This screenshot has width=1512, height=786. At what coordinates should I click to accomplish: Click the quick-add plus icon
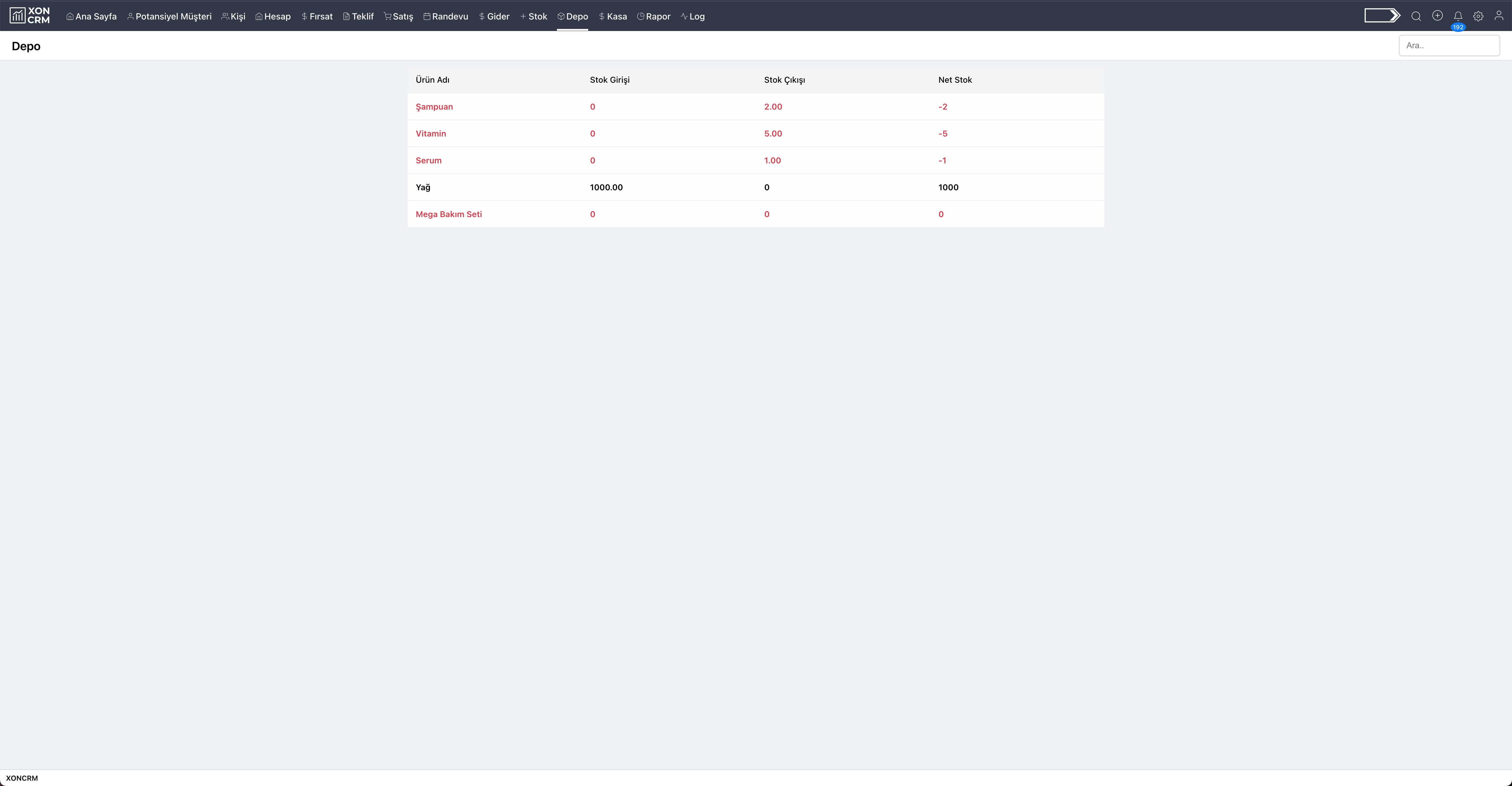pos(1438,16)
